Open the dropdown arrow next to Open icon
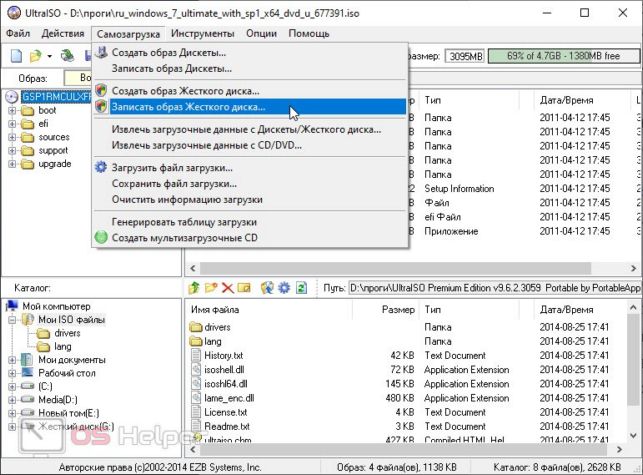The height and width of the screenshot is (475, 643). 49,56
